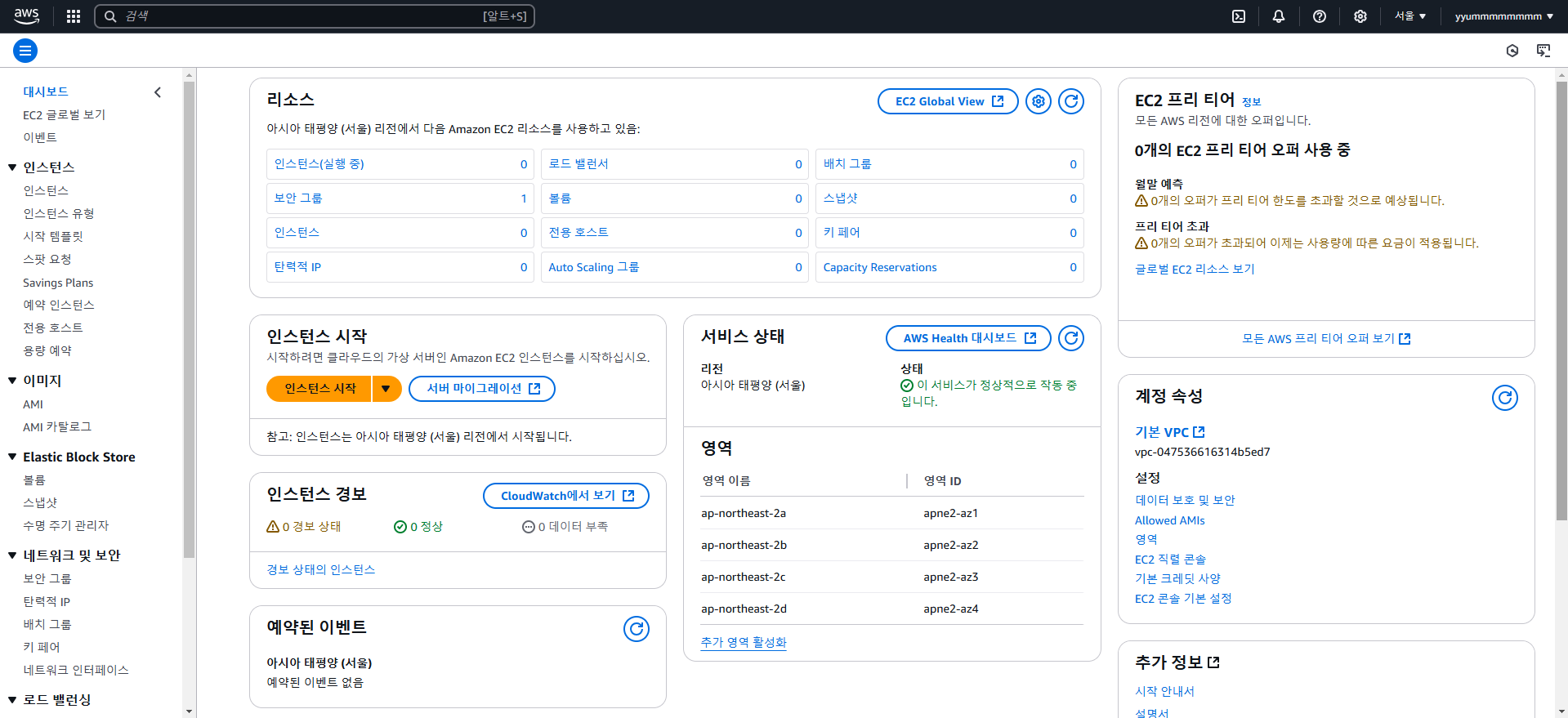Click 경보 상태의 인스턴스 link
The image size is (1568, 718).
click(321, 570)
